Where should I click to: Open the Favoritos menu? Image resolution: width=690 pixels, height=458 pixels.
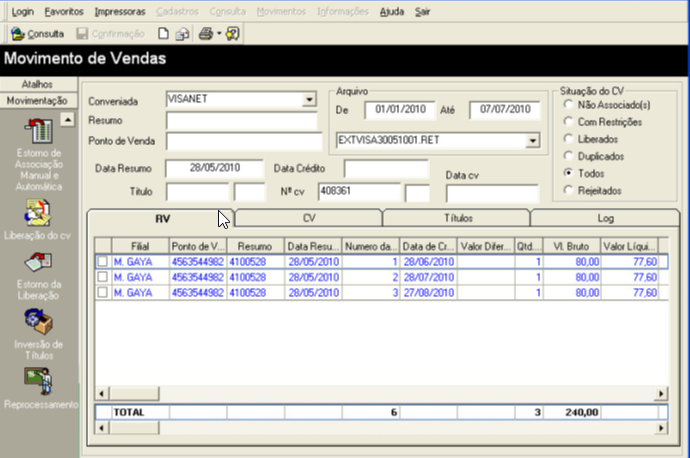pyautogui.click(x=64, y=12)
